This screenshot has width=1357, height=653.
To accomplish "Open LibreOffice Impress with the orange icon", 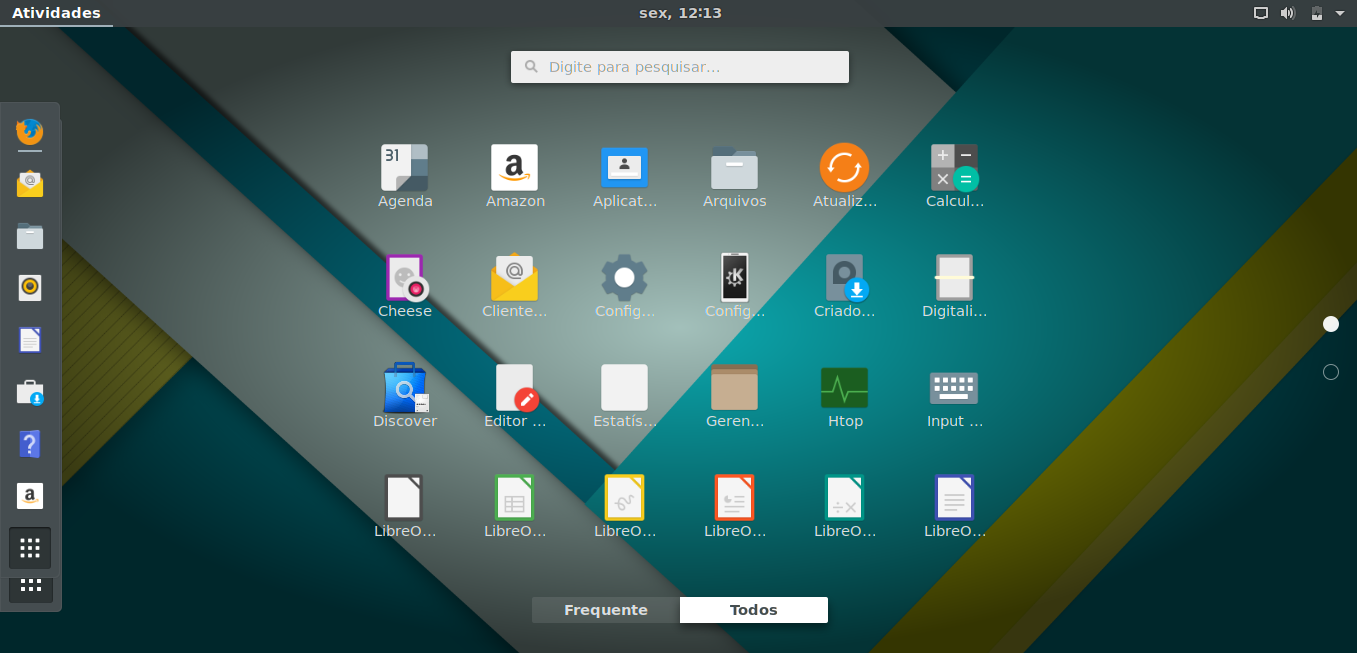I will 734,497.
